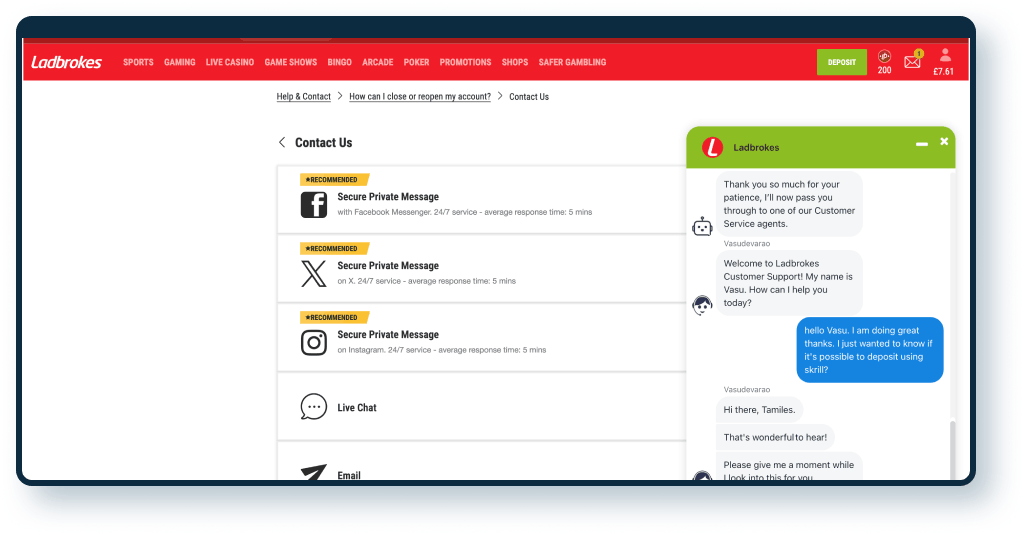Open the Live Chat contact option
1024x534 pixels.
(x=482, y=407)
